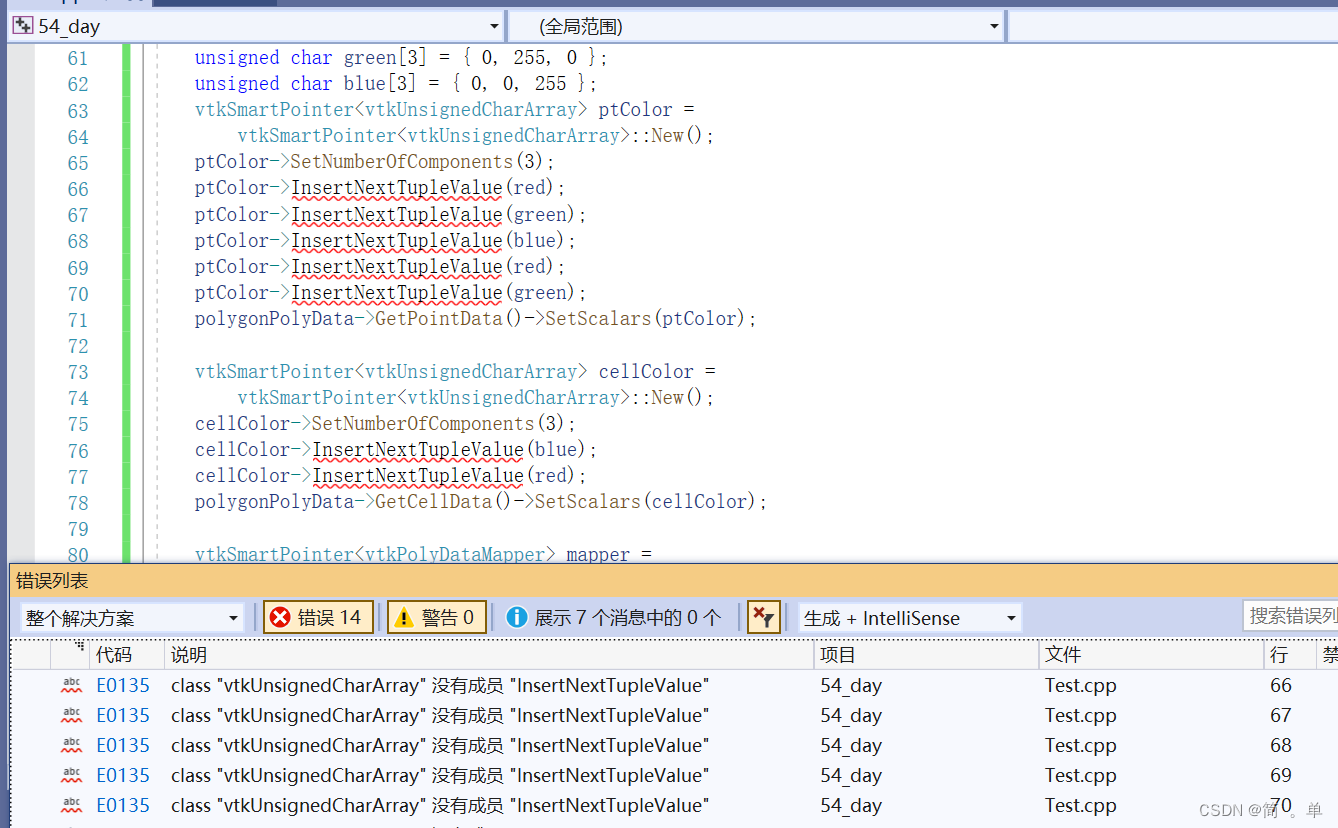Click the member navigation icon beside 54_day
The image size is (1338, 828).
click(22, 26)
